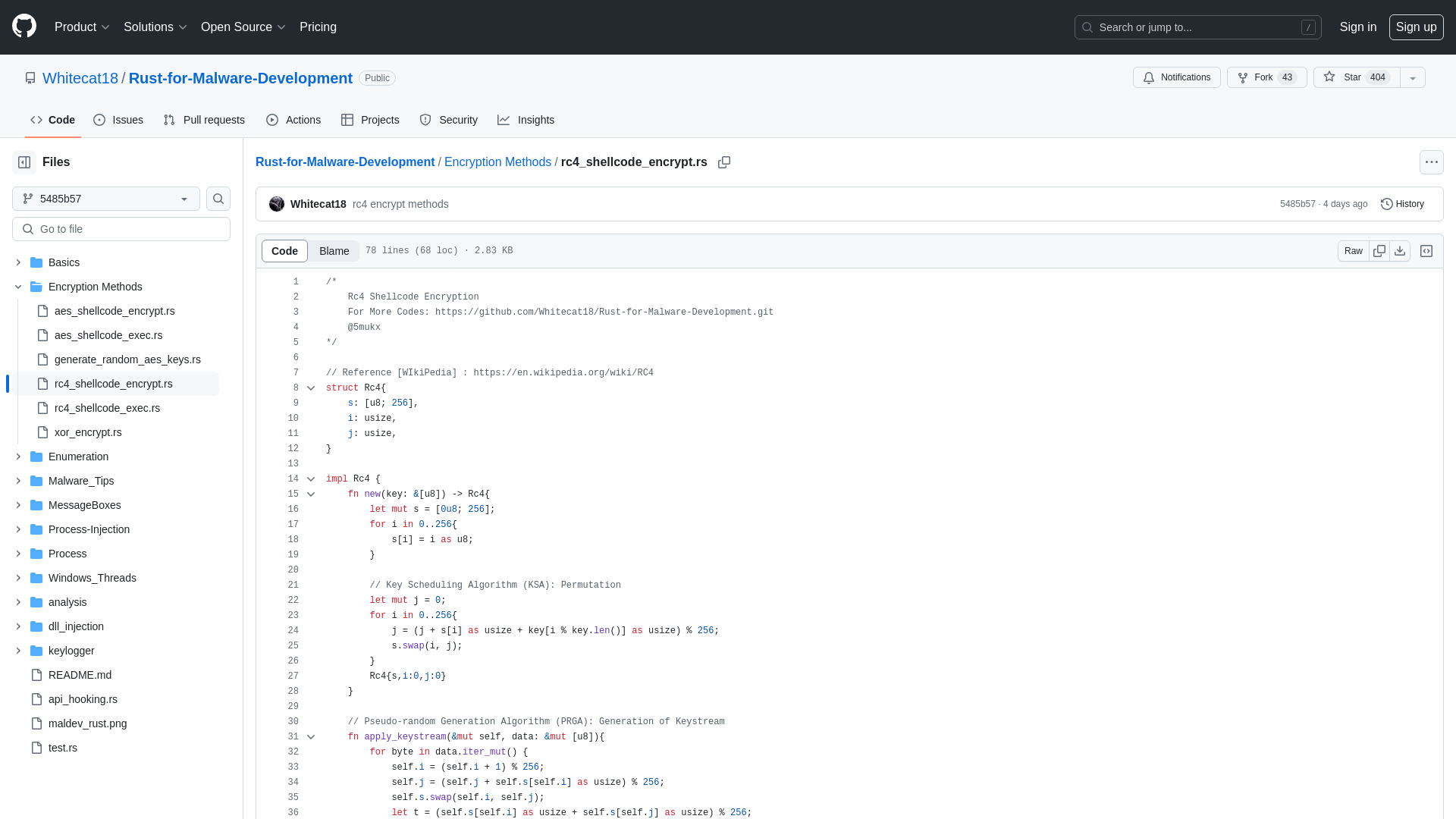Image resolution: width=1456 pixels, height=819 pixels.
Task: Open the Solutions menu
Action: tap(155, 27)
